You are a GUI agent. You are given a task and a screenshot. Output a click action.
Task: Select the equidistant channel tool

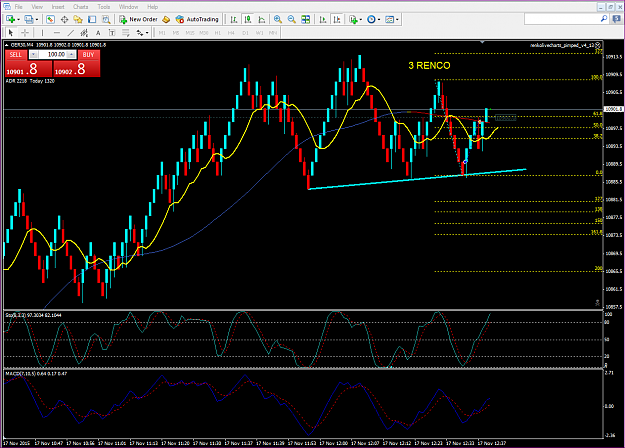coord(84,33)
